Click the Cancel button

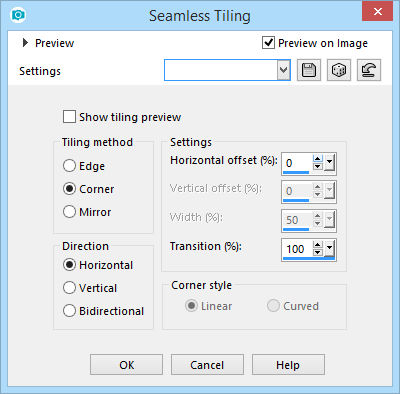207,365
